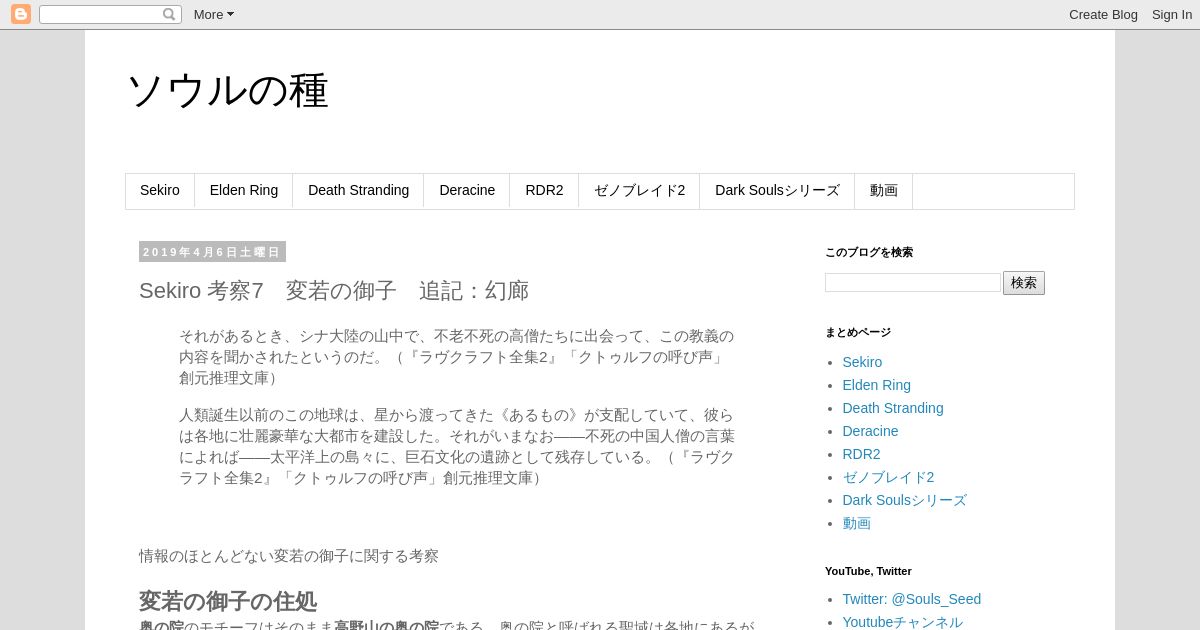
Task: Click the このブログを検索 sidebar heading
Action: tap(869, 252)
